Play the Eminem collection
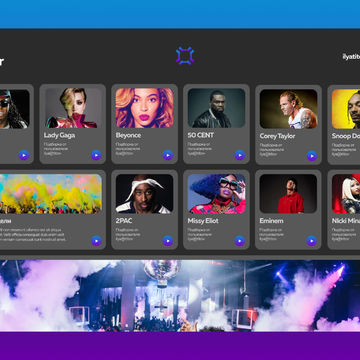 pos(311,241)
